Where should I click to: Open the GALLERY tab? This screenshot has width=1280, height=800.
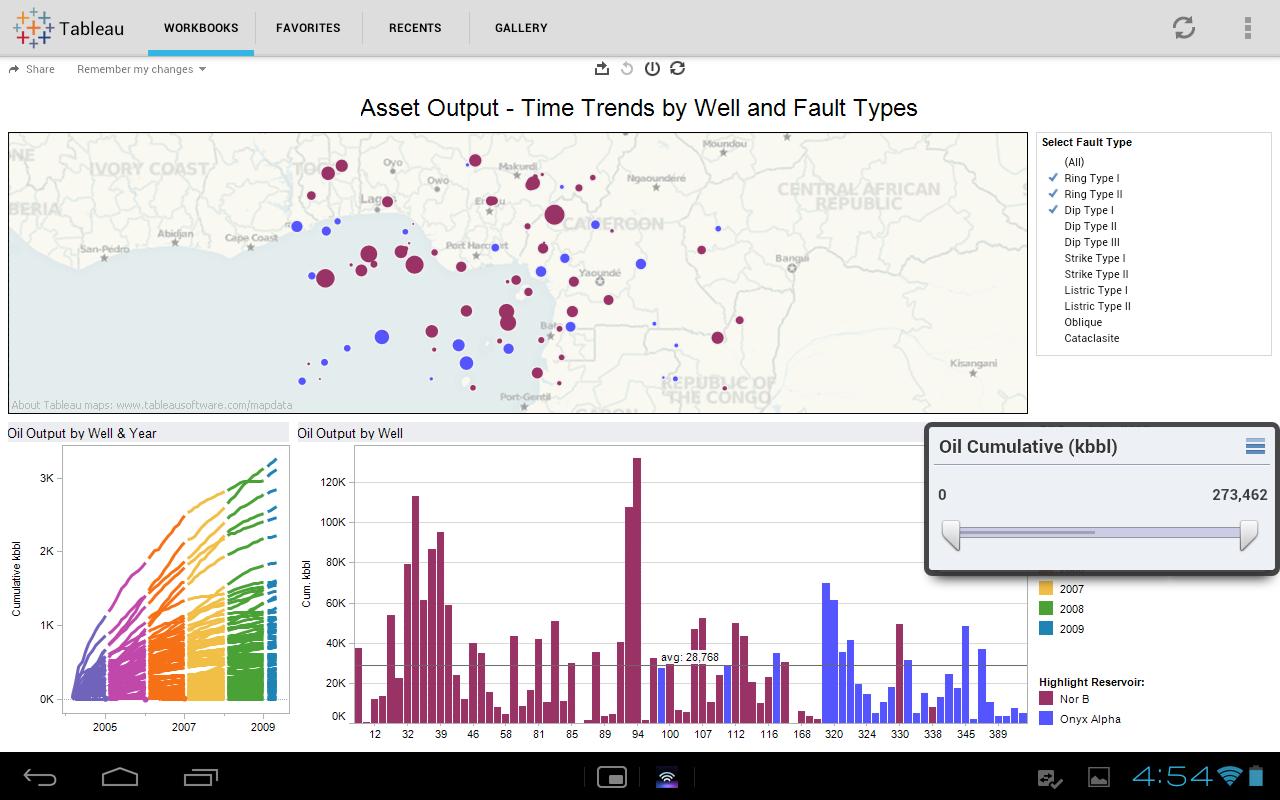tap(520, 28)
